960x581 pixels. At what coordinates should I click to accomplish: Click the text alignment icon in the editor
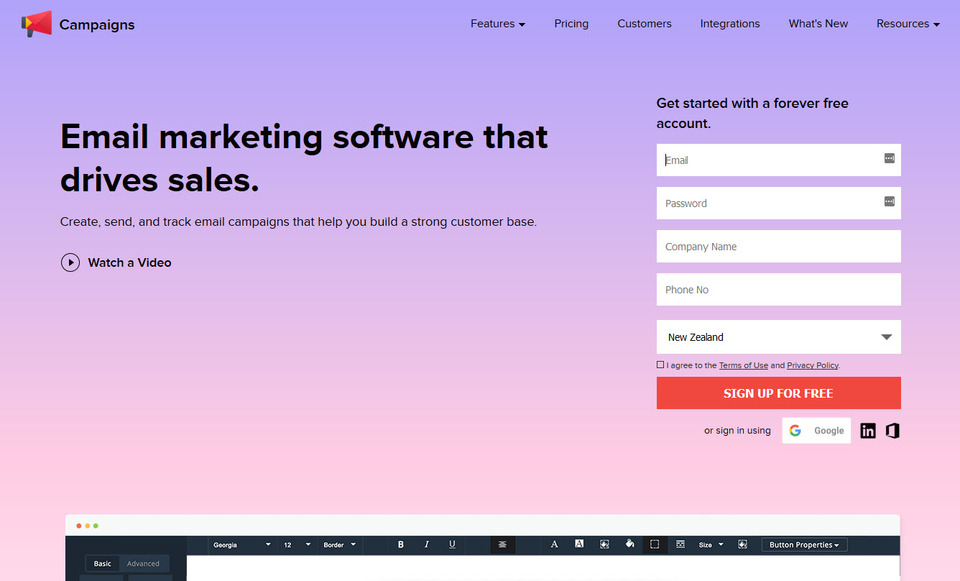click(x=502, y=545)
